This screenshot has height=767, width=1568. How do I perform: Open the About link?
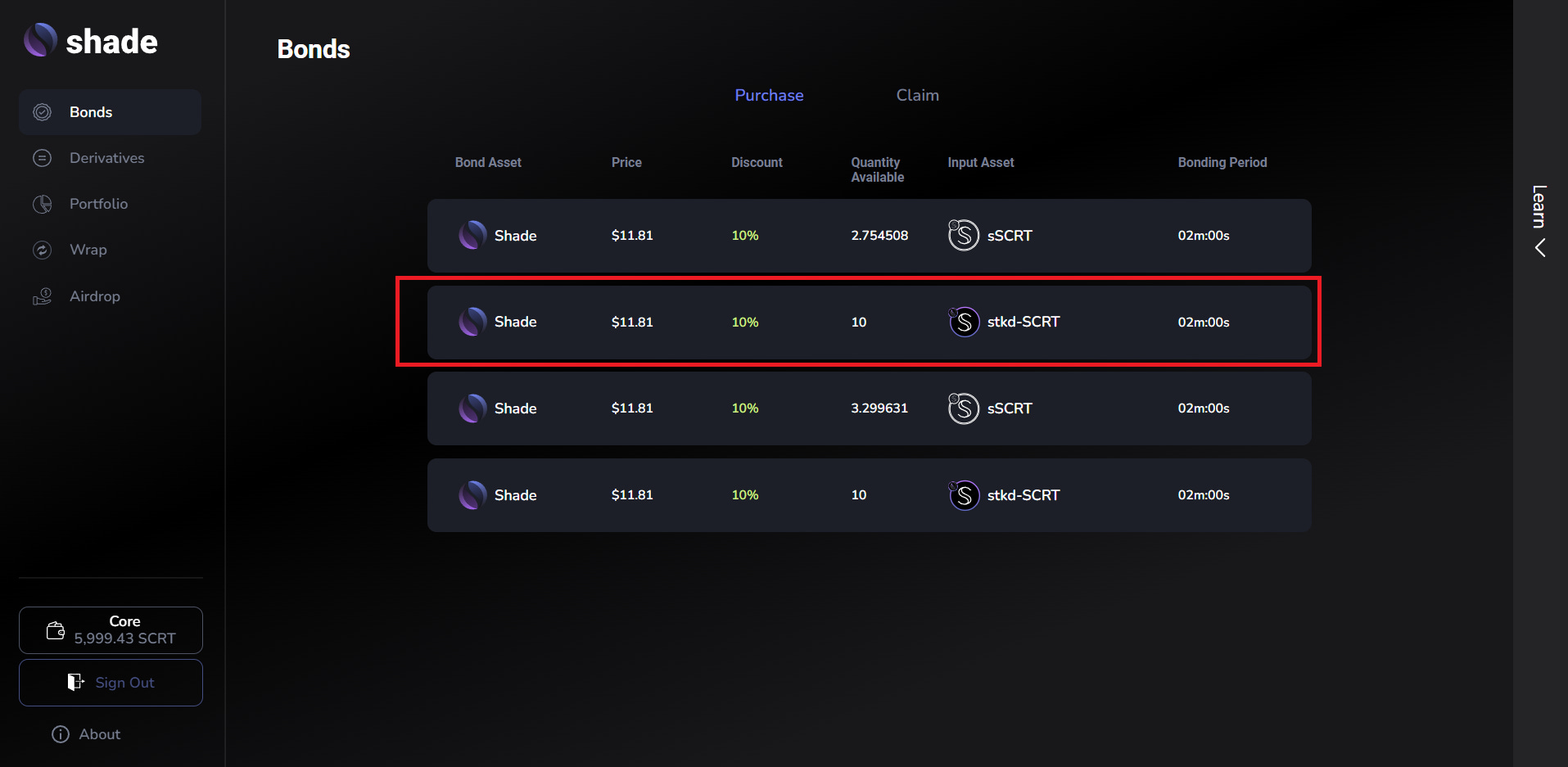pyautogui.click(x=86, y=734)
